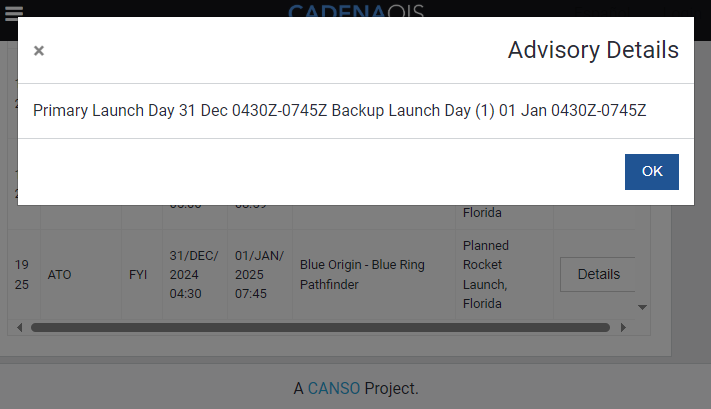The image size is (711, 409).
Task: Click the Primary Launch Day advisory text
Action: [339, 110]
